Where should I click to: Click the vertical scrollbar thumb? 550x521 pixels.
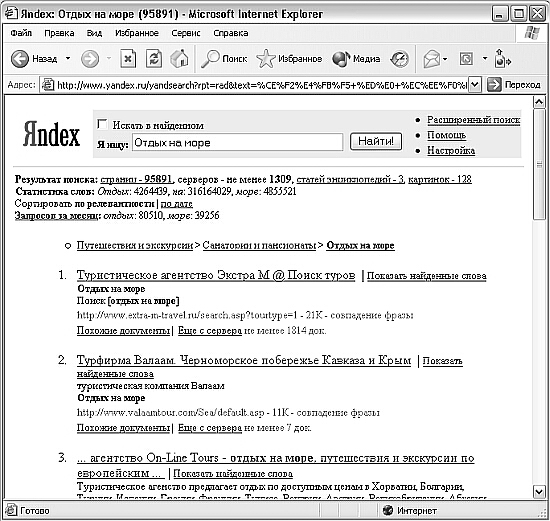pyautogui.click(x=539, y=164)
